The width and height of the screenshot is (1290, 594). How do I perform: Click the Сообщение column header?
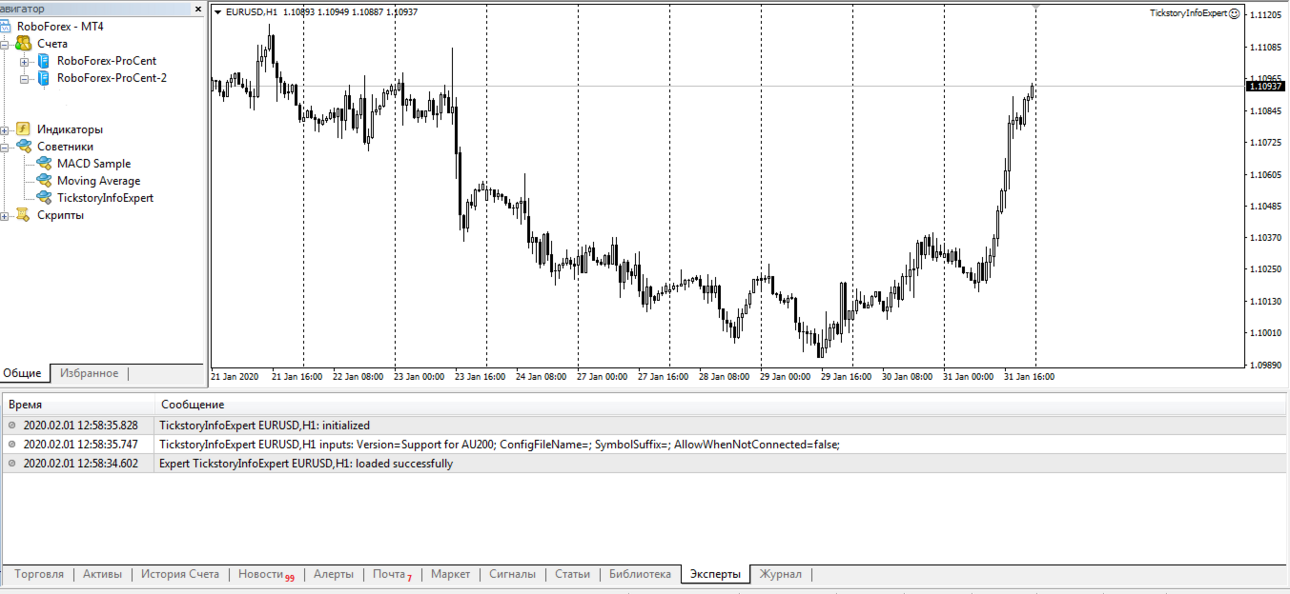click(720, 404)
